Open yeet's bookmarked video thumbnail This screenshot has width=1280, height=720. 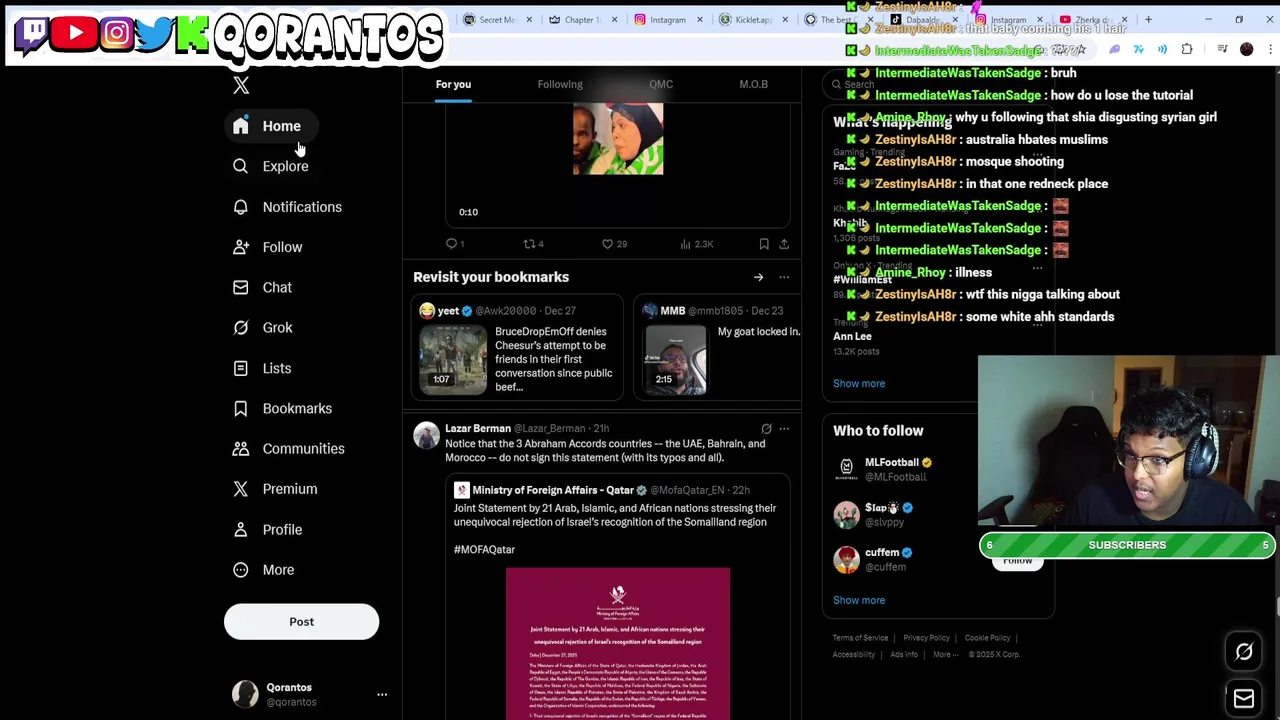pos(454,358)
